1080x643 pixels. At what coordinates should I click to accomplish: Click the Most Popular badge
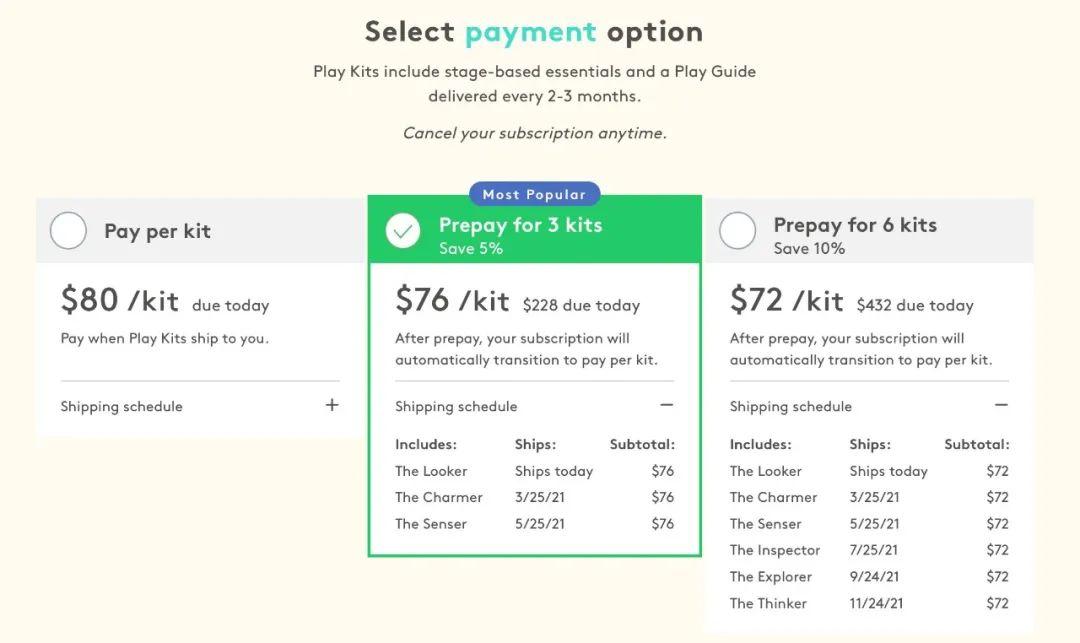tap(534, 194)
